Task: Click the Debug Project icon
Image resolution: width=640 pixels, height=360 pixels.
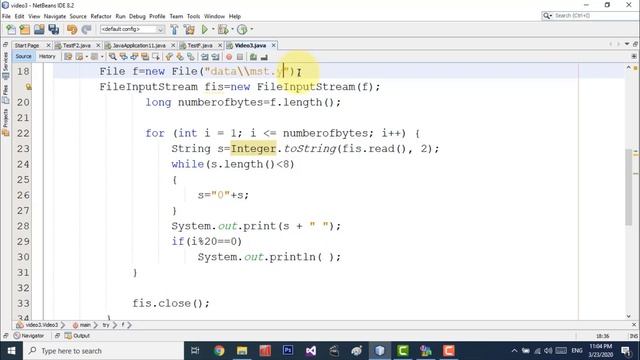Action: point(223,29)
